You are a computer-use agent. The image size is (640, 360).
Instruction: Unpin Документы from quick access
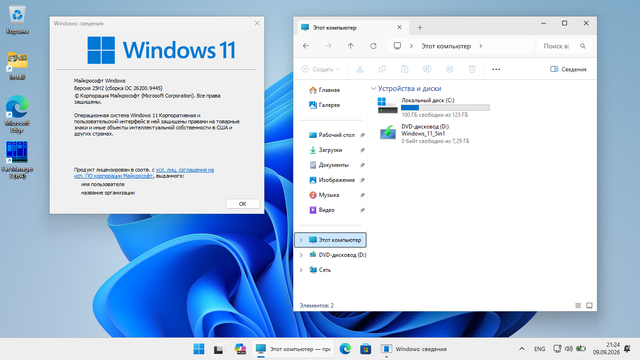coord(362,165)
